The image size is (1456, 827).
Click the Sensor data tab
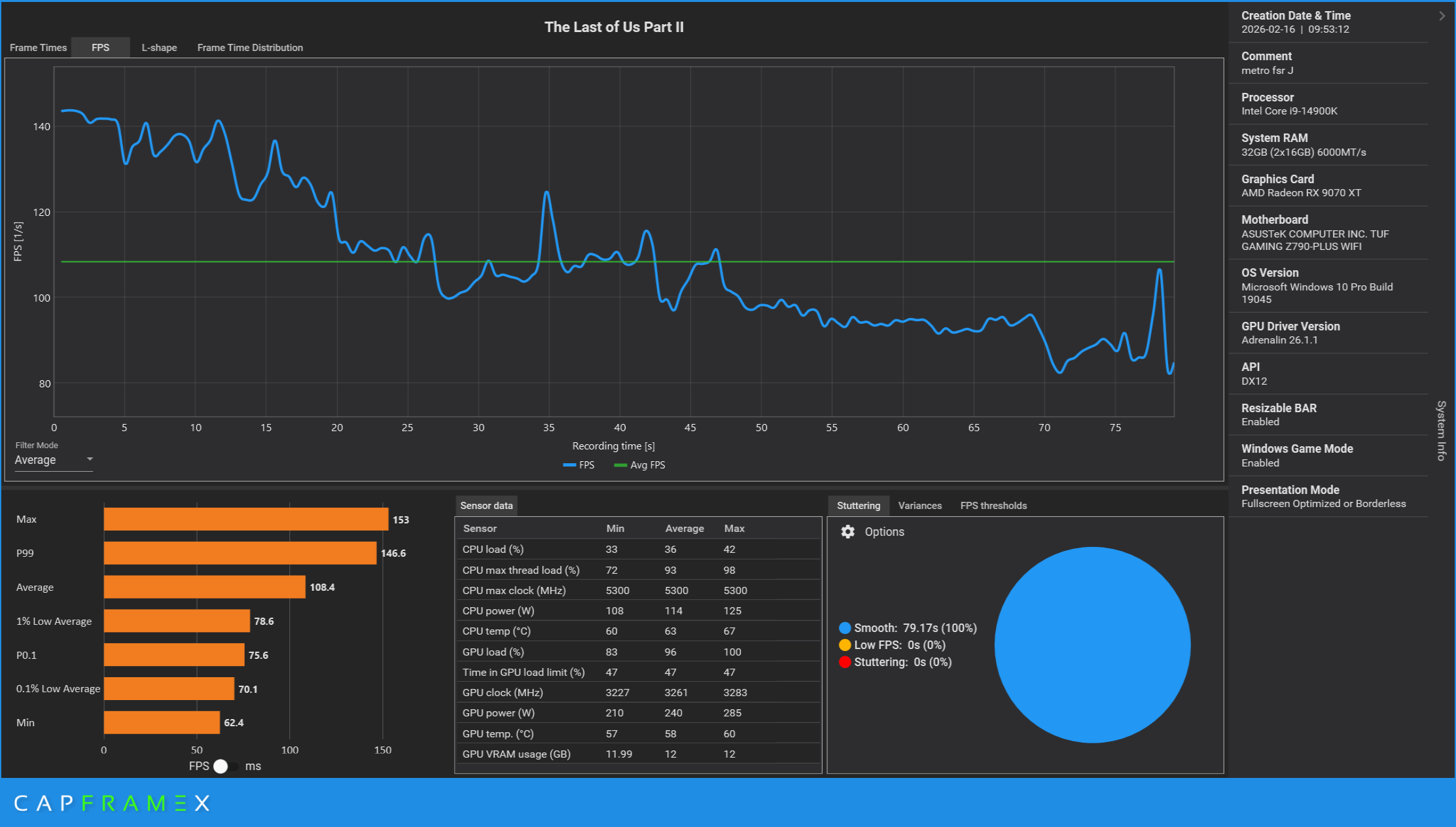tap(486, 506)
